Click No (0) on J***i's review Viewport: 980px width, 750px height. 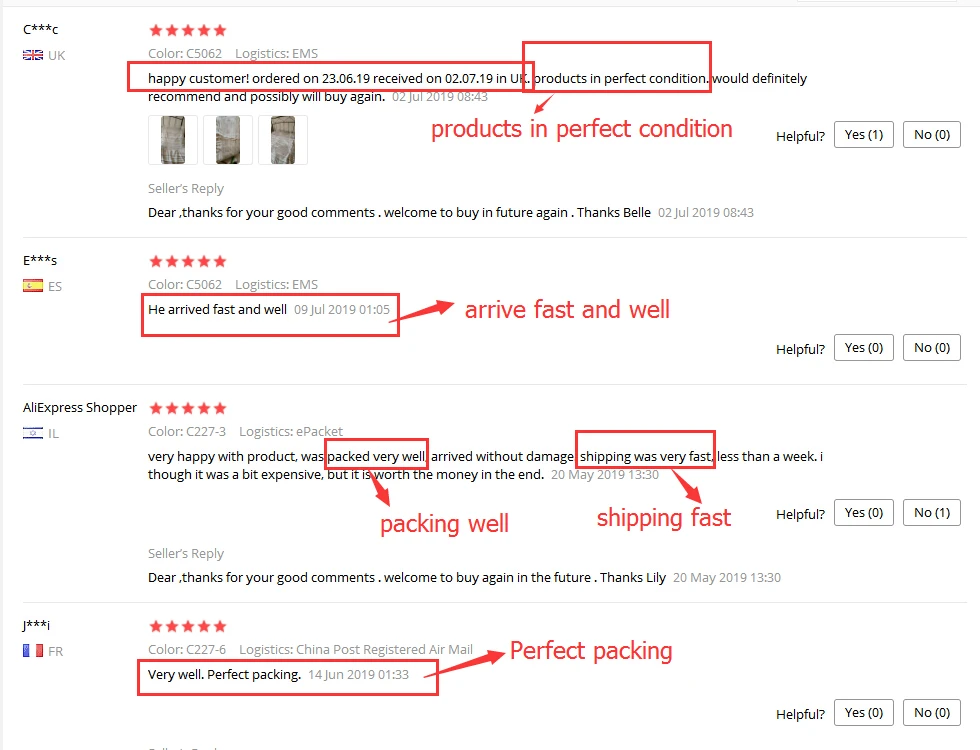932,713
